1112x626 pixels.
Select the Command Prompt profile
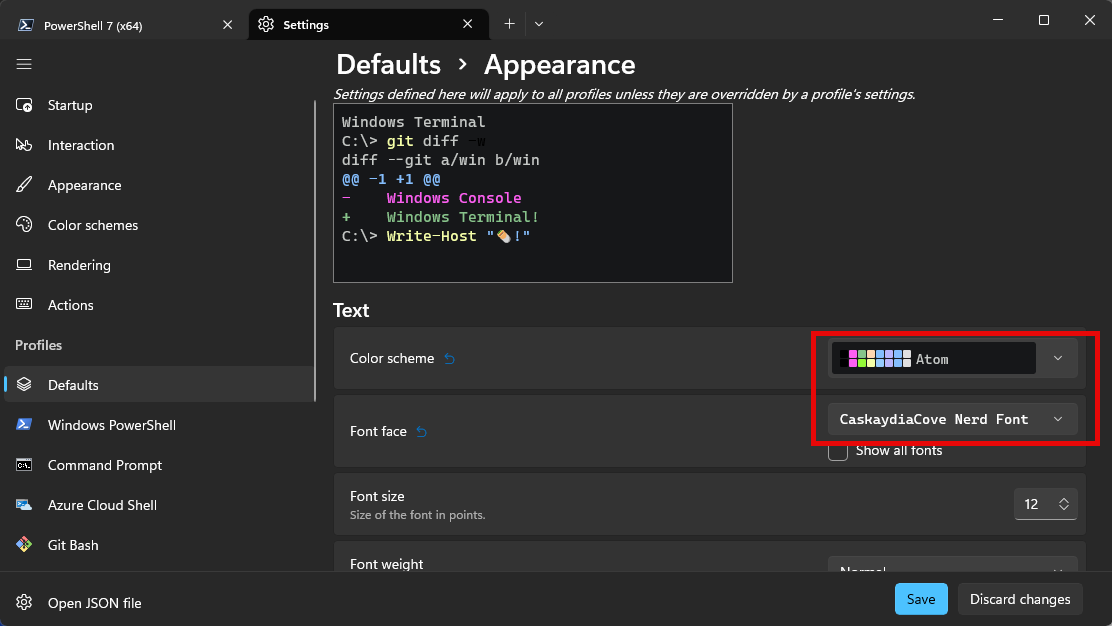click(x=159, y=465)
